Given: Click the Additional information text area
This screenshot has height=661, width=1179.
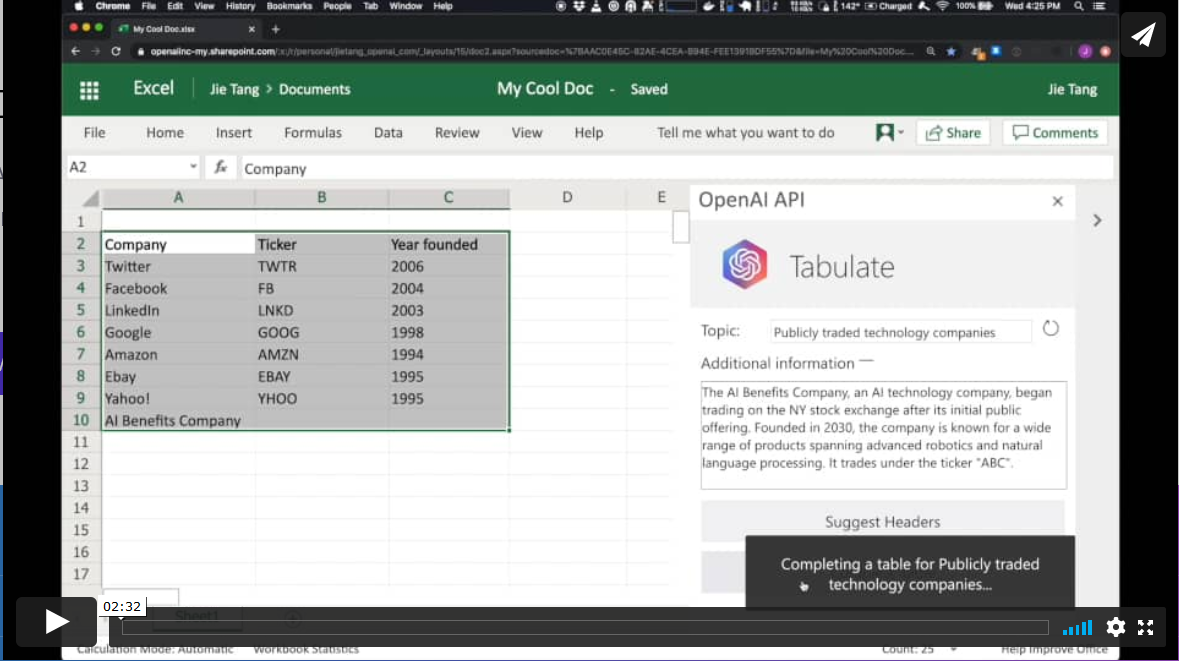Looking at the screenshot, I should click(x=883, y=435).
